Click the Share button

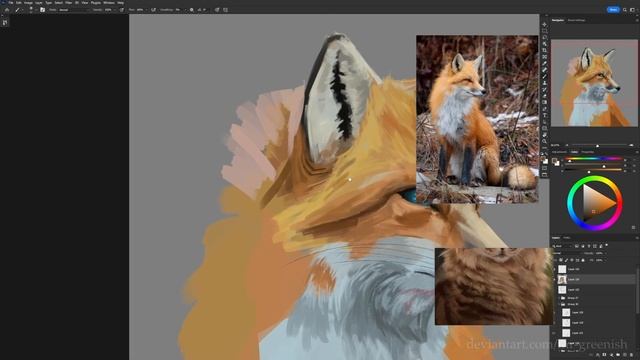tap(613, 9)
